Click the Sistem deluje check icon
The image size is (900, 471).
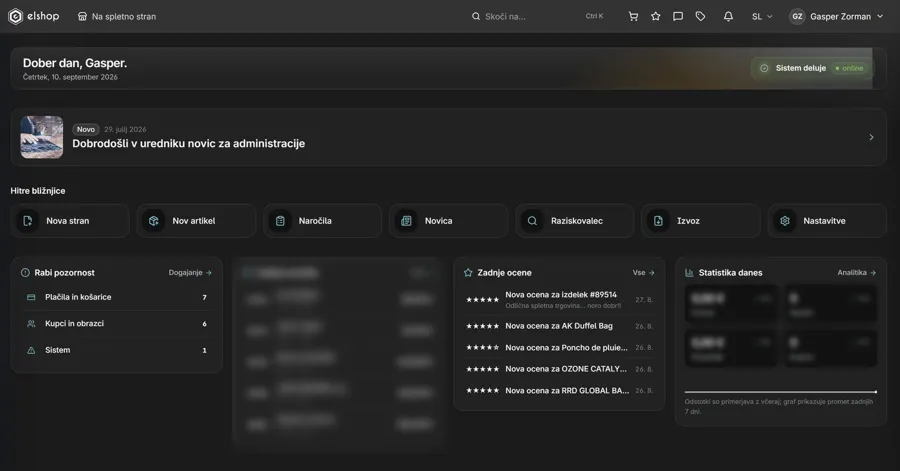pyautogui.click(x=764, y=68)
